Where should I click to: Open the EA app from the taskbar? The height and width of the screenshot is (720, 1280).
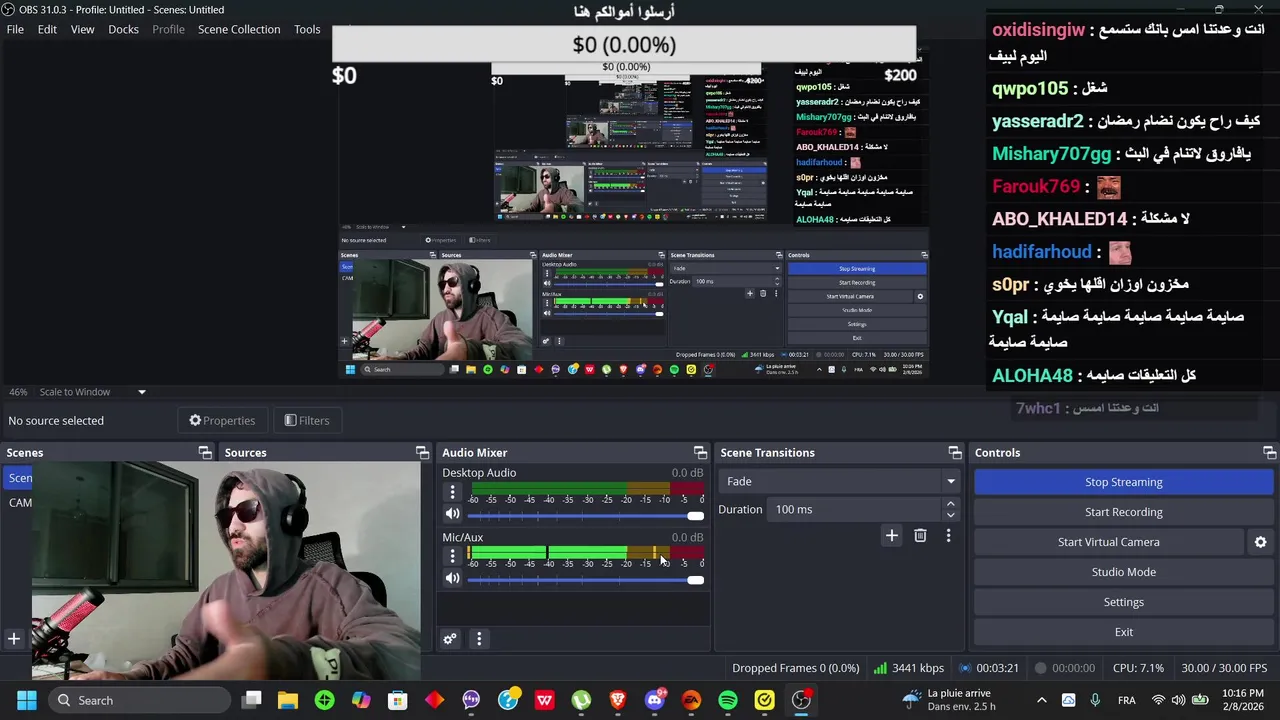point(691,700)
